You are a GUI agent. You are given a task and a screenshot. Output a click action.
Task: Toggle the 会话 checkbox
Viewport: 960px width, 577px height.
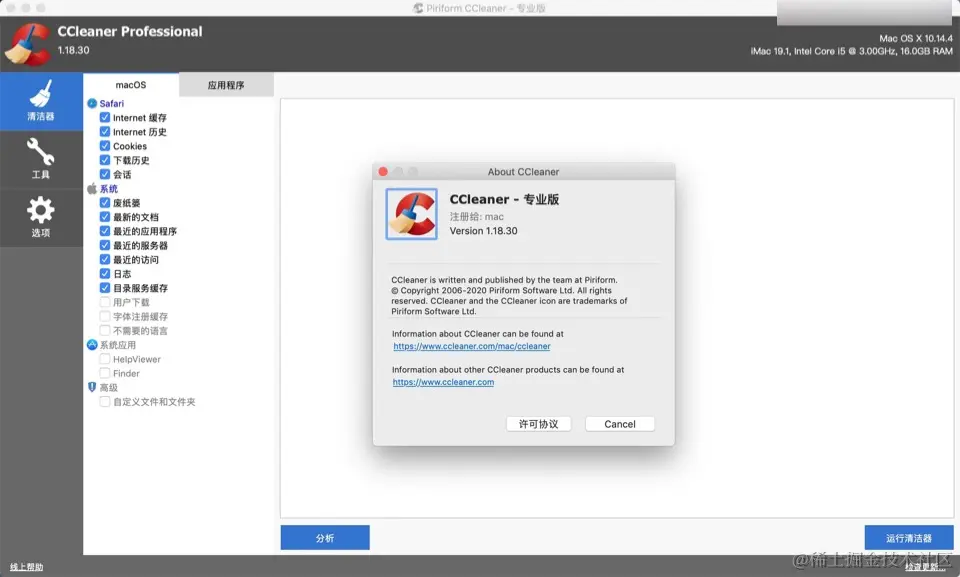pyautogui.click(x=105, y=174)
